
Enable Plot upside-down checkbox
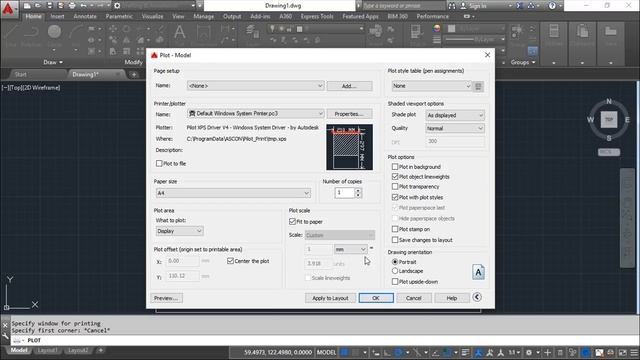(x=395, y=282)
